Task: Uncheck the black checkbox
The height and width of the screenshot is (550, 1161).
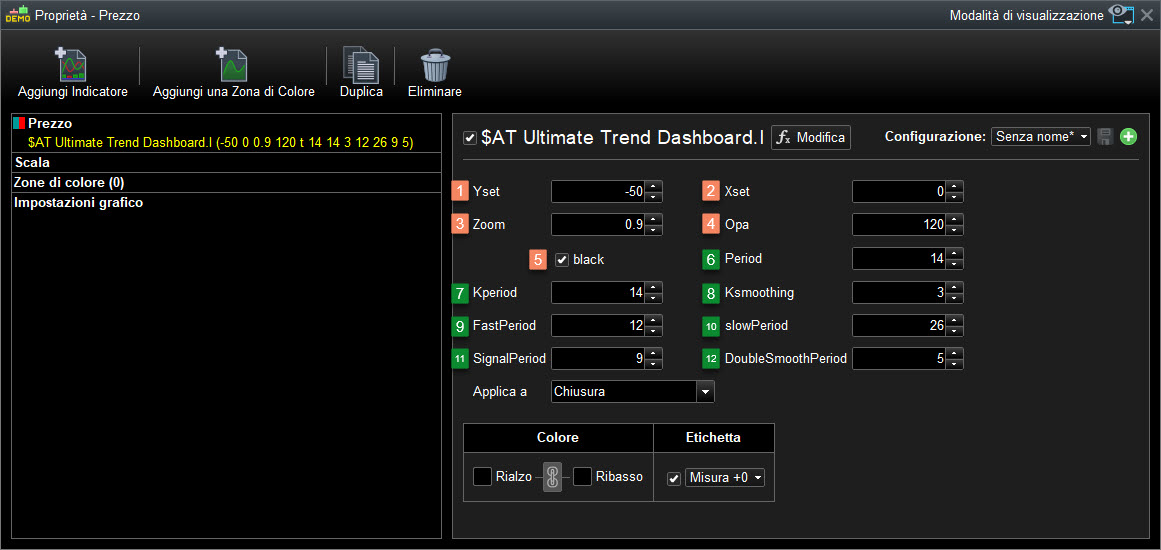Action: 562,260
